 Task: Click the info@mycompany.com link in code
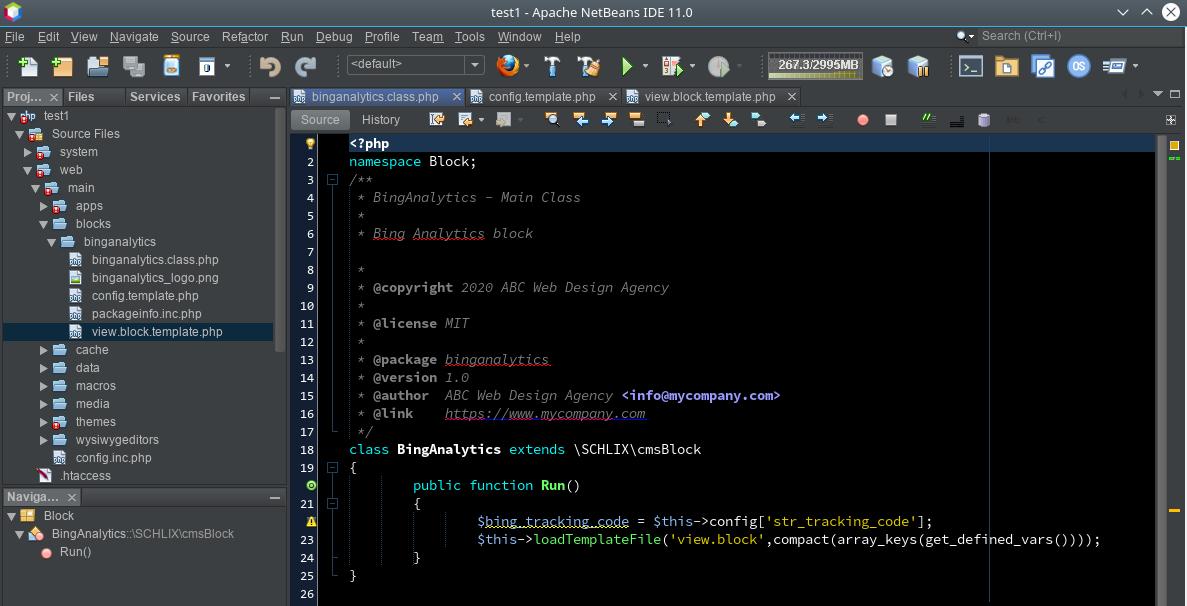(x=701, y=396)
